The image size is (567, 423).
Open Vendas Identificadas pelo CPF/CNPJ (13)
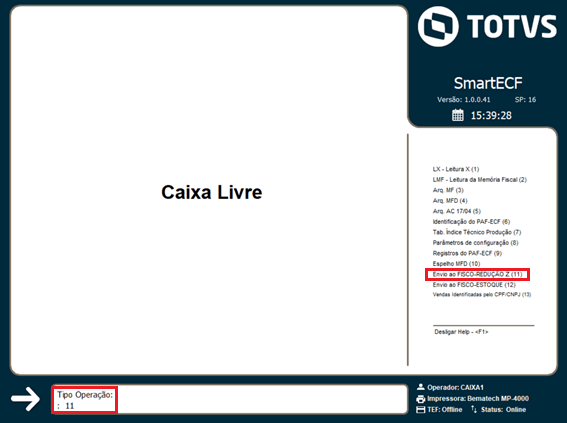point(482,295)
